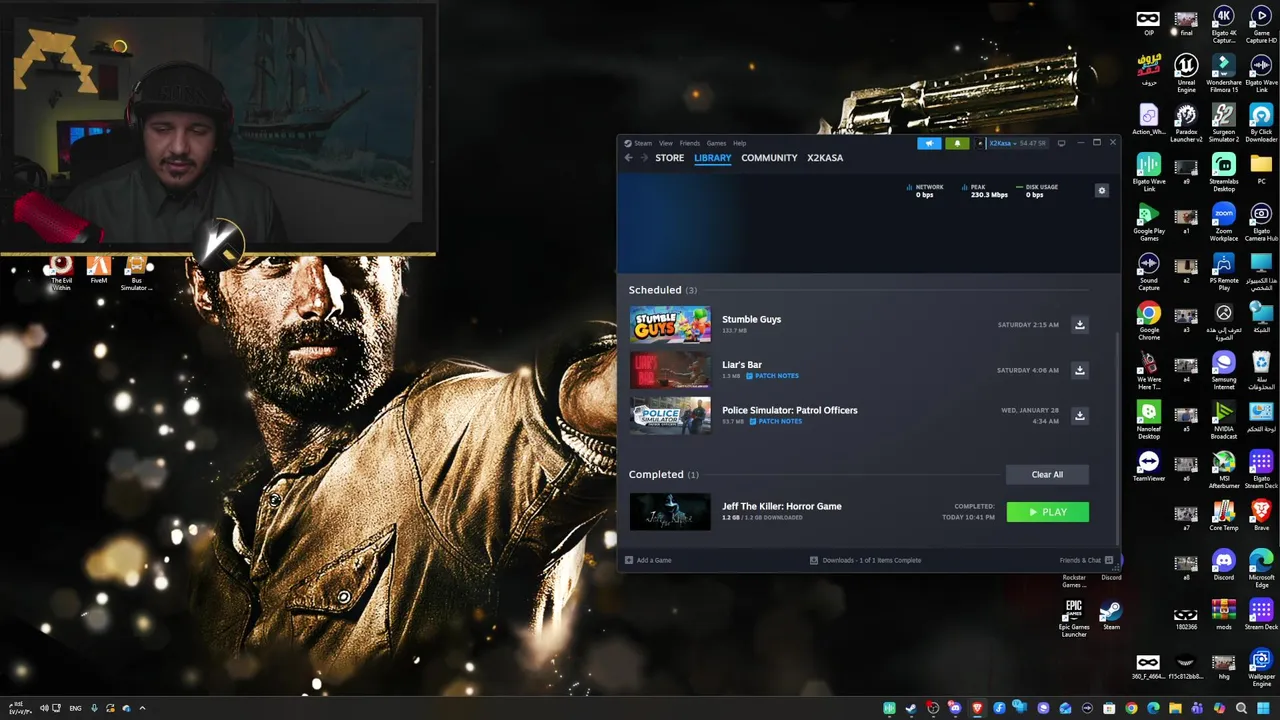1280x720 pixels.
Task: Select Google Play Games desktop icon
Action: tap(1149, 222)
